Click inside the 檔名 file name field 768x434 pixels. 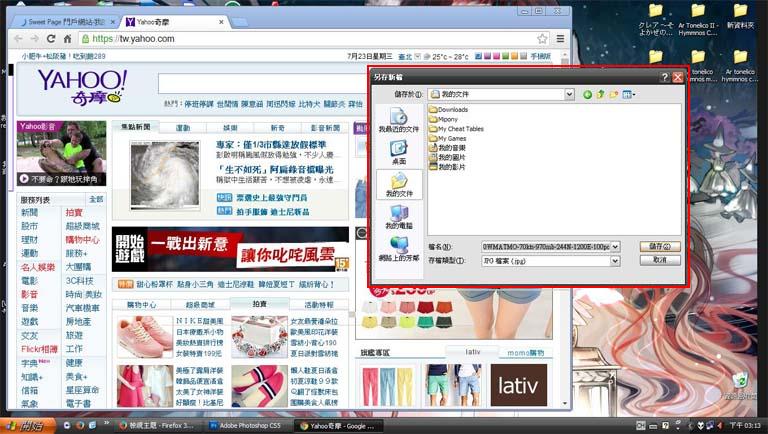coord(546,247)
